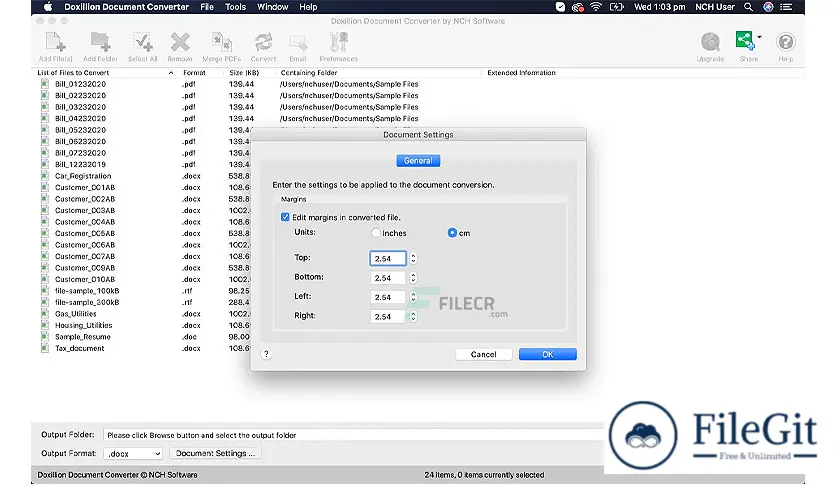This screenshot has height=484, width=836.
Task: Click the Left margin input field
Action: point(388,297)
